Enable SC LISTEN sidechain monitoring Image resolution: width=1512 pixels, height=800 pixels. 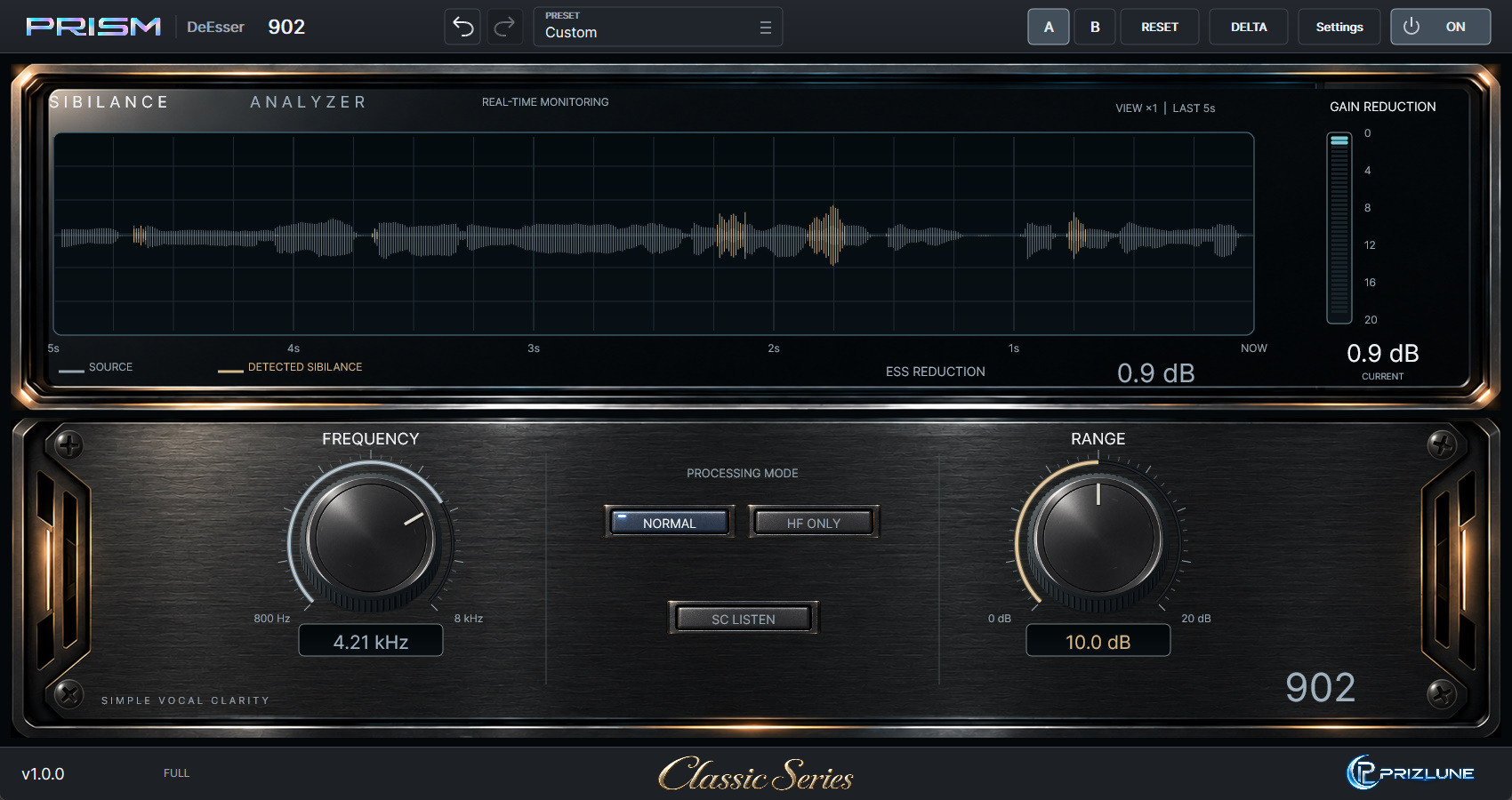pos(743,619)
